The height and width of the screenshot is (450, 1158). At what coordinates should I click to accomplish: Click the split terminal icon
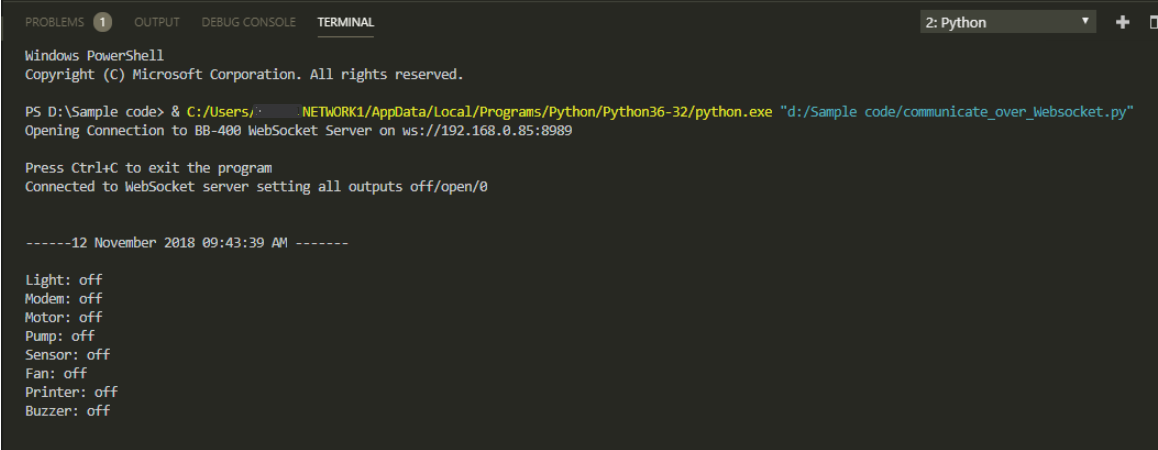1153,22
